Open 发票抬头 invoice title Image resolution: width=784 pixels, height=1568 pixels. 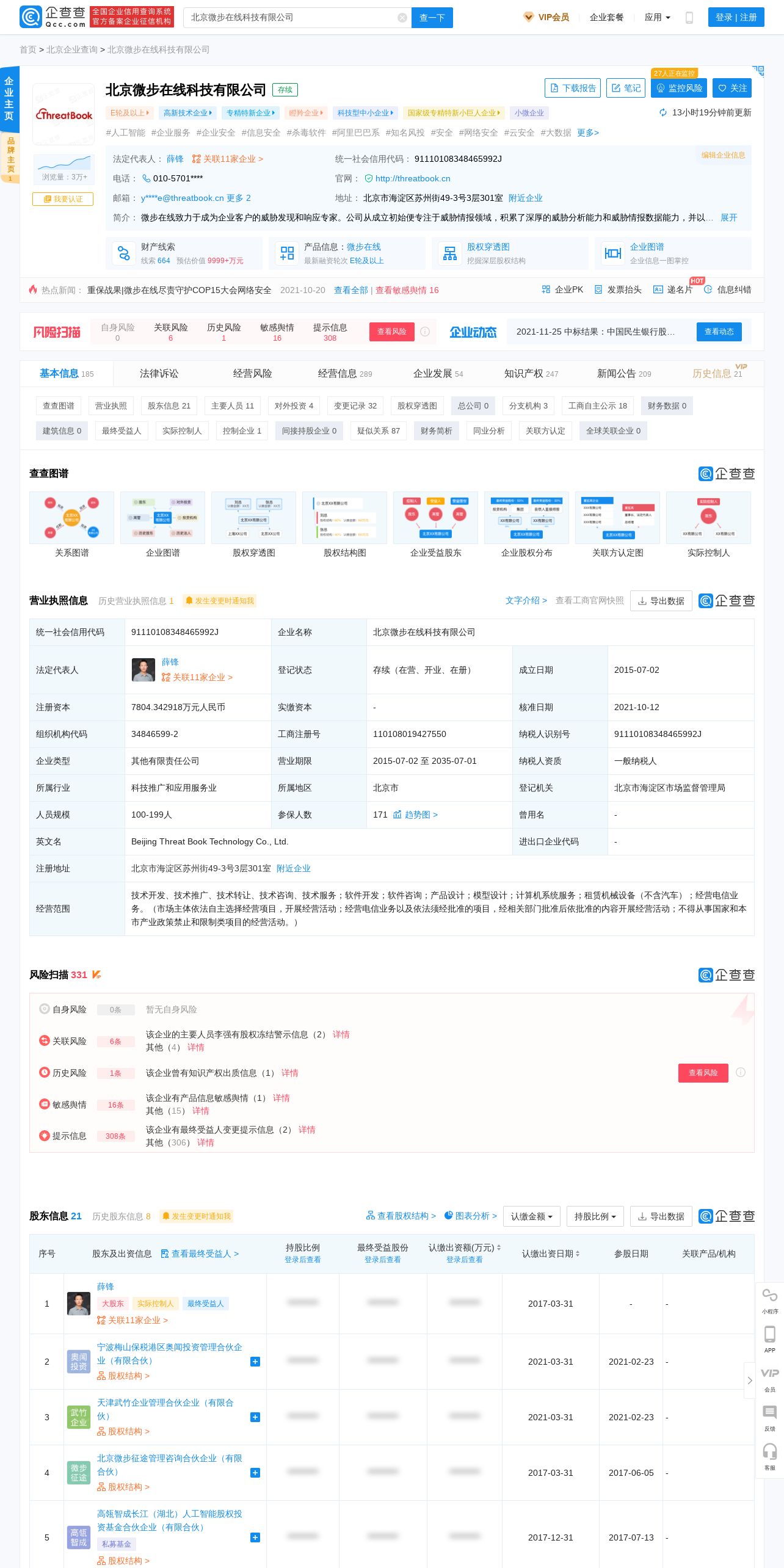618,289
